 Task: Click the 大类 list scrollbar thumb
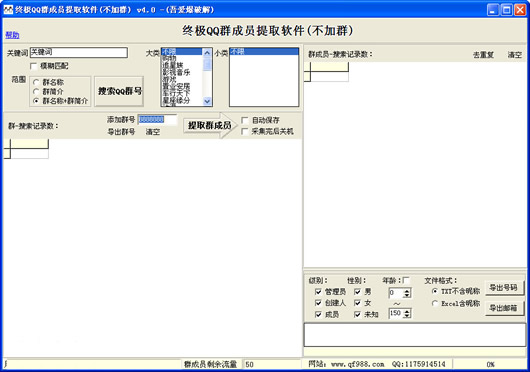click(x=207, y=64)
